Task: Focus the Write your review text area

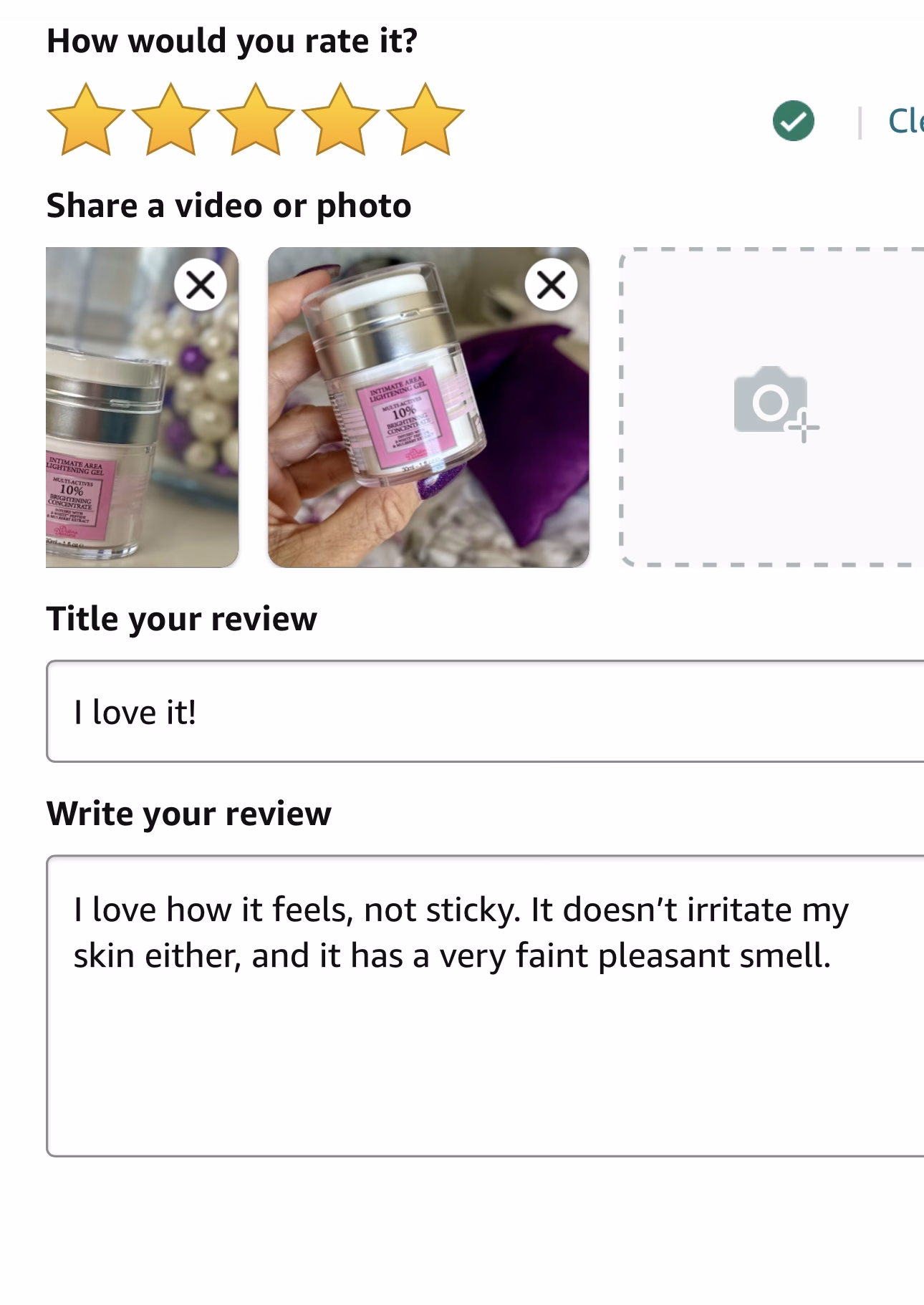Action: [485, 1006]
